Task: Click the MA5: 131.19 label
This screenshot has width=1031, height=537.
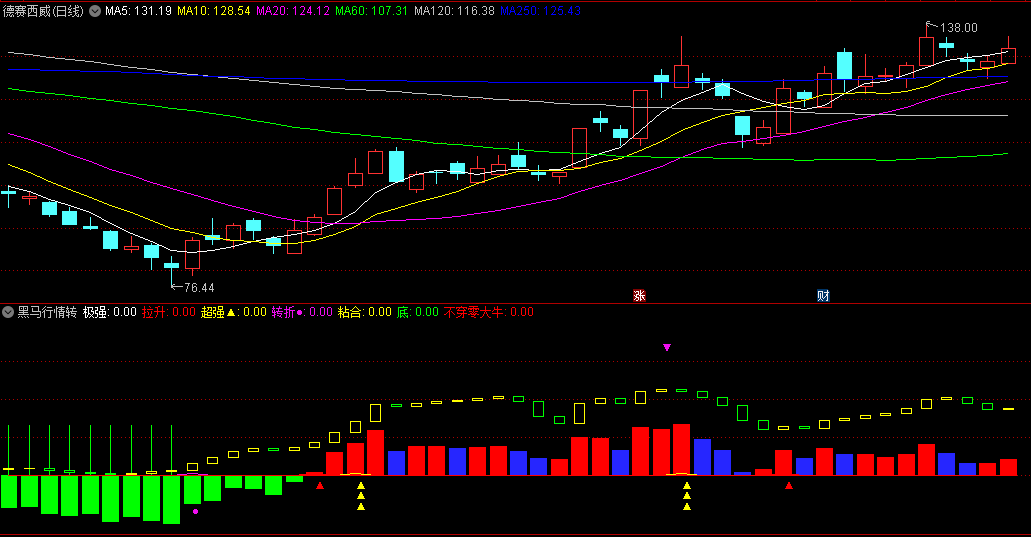Action: [x=138, y=11]
